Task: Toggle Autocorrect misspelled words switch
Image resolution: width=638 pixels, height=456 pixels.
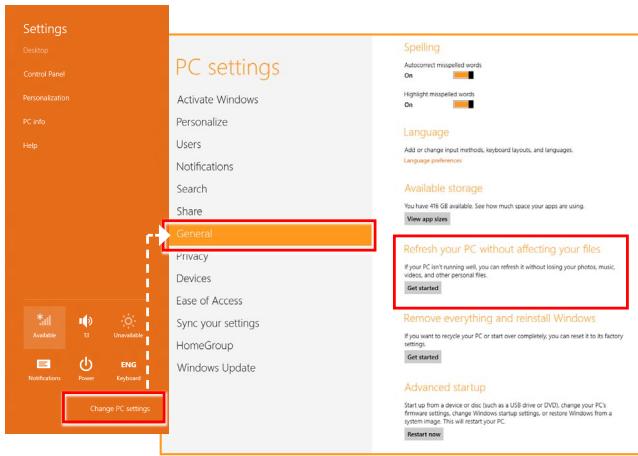Action: point(463,75)
